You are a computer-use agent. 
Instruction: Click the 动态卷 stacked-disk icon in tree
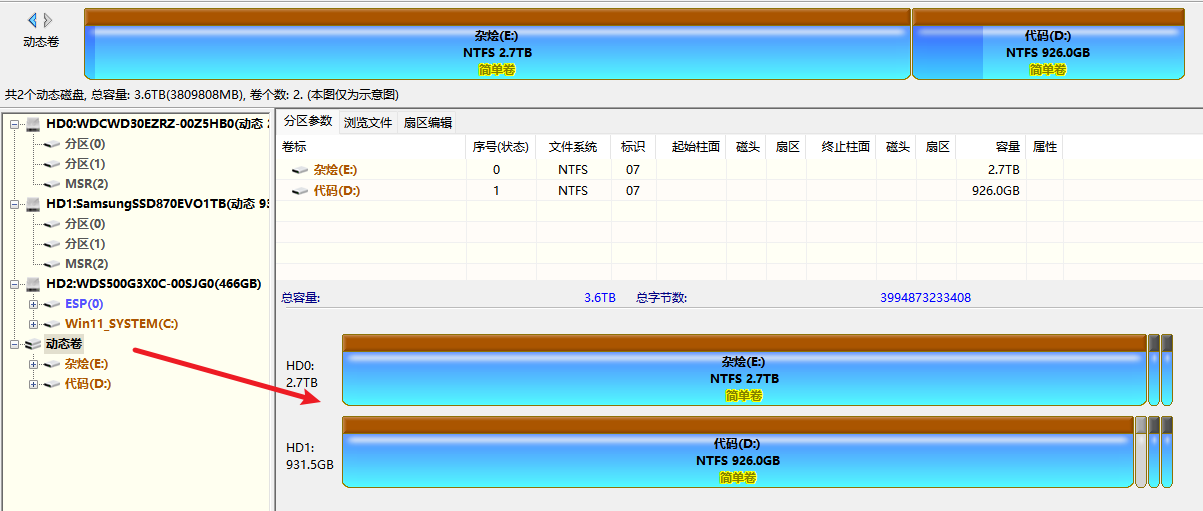click(33, 344)
